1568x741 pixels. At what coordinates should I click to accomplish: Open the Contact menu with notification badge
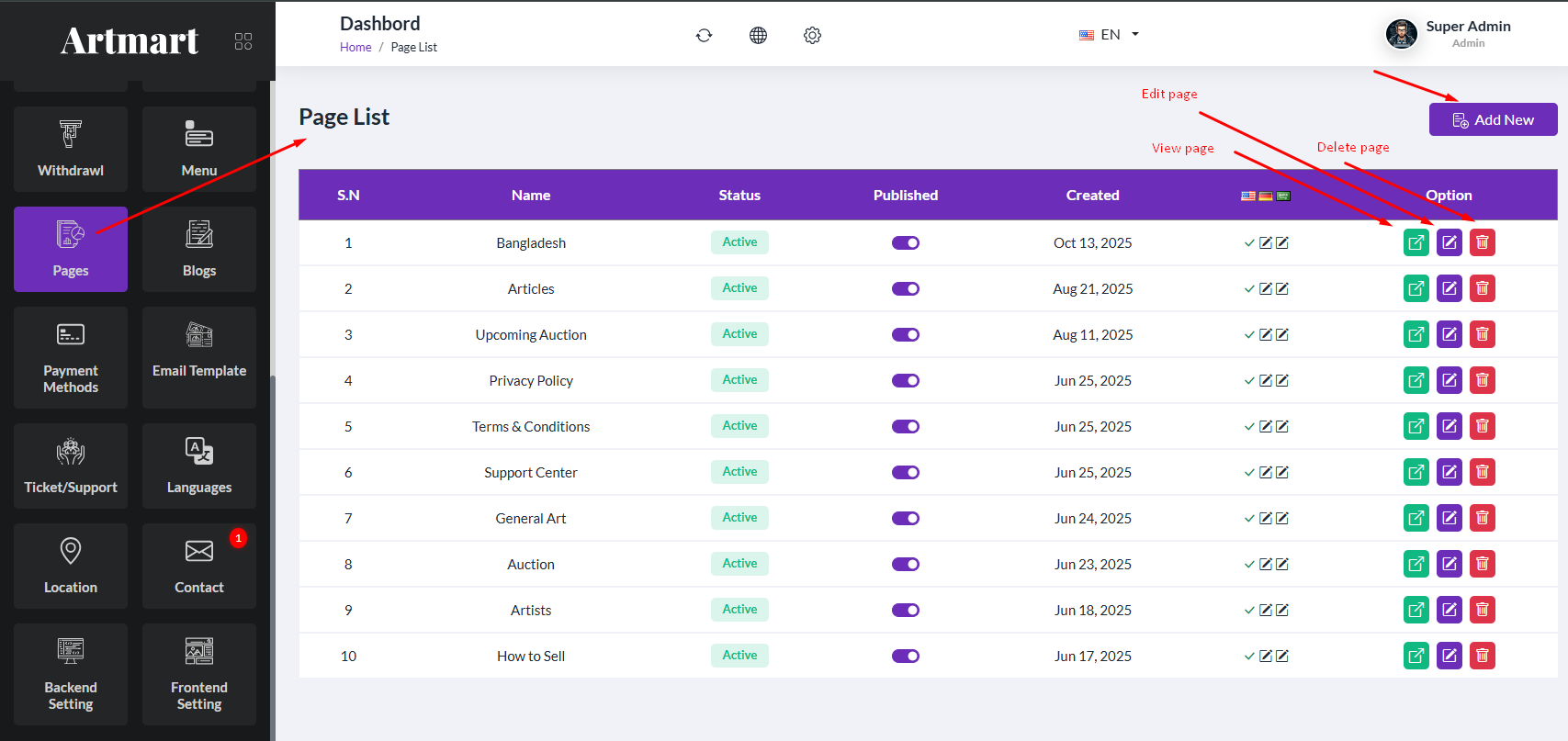199,566
